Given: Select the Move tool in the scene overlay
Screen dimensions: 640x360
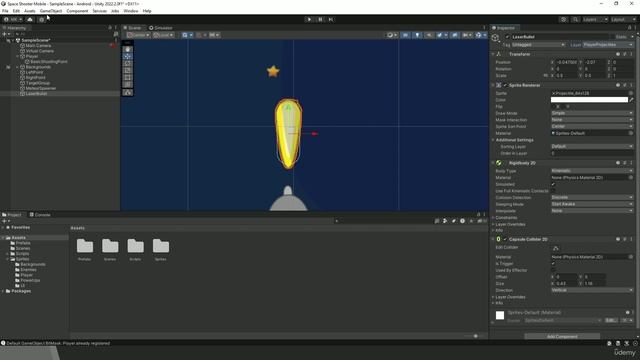Looking at the screenshot, I should [x=128, y=56].
